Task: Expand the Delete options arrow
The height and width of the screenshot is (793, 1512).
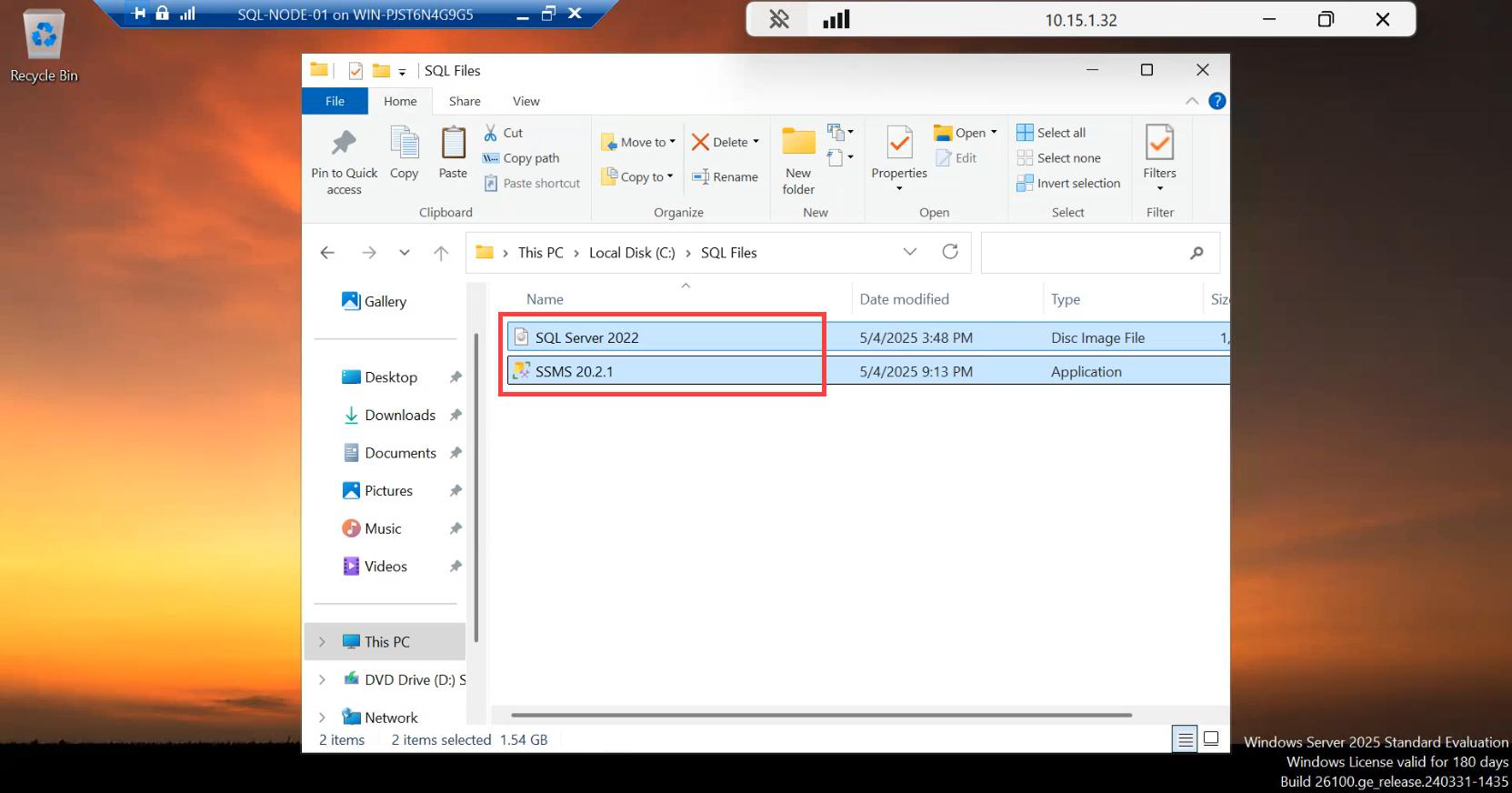Action: pos(756,142)
